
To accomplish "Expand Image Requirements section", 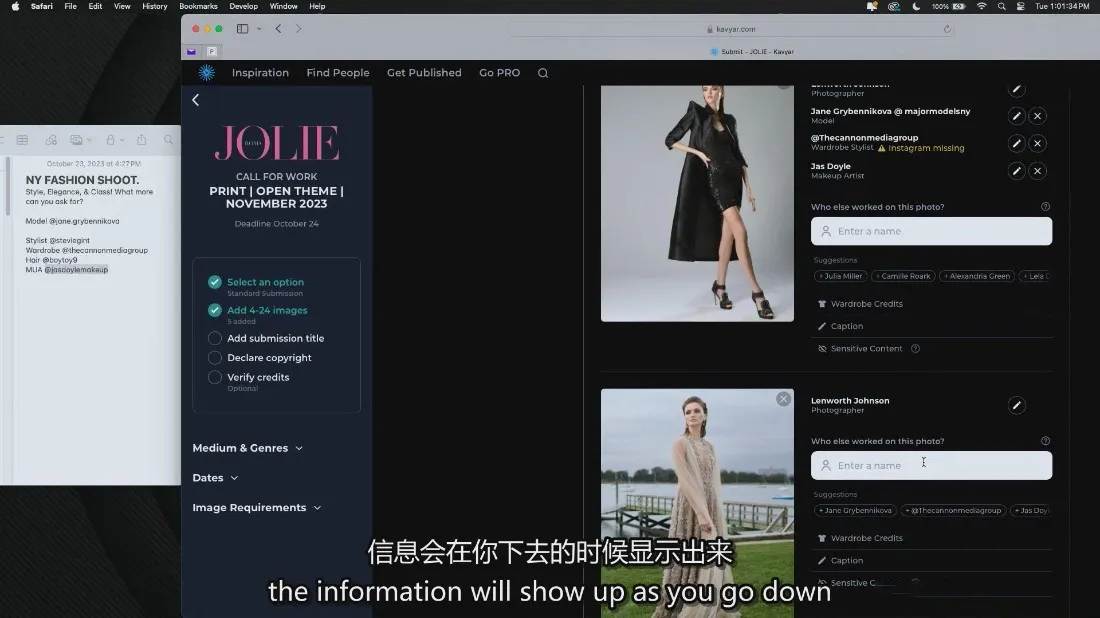I will click(257, 507).
